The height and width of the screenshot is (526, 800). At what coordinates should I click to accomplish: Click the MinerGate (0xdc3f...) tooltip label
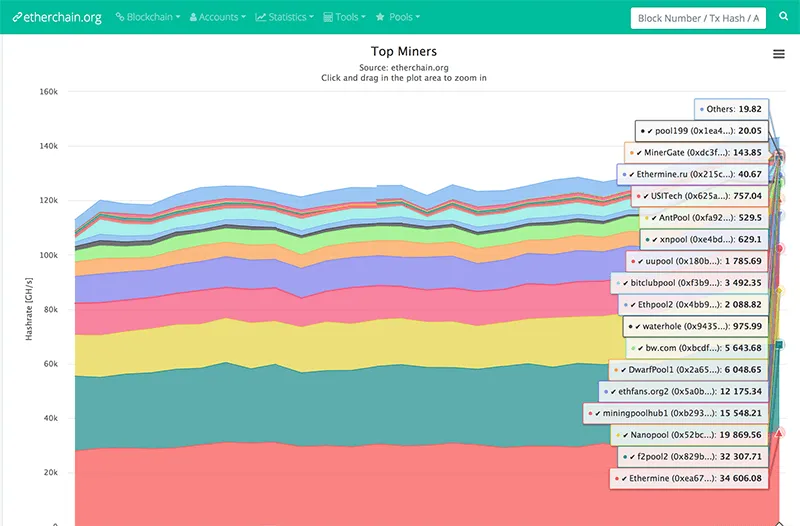click(x=696, y=152)
